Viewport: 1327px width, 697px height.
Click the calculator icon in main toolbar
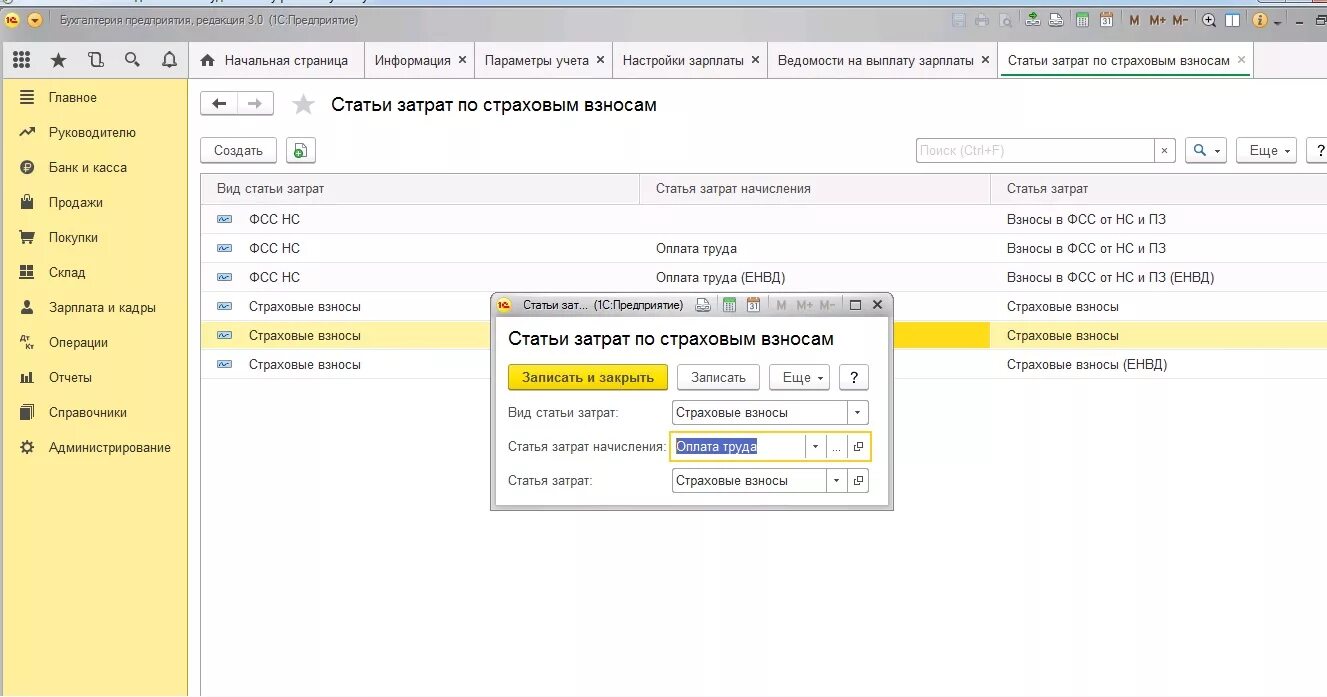pos(1083,20)
